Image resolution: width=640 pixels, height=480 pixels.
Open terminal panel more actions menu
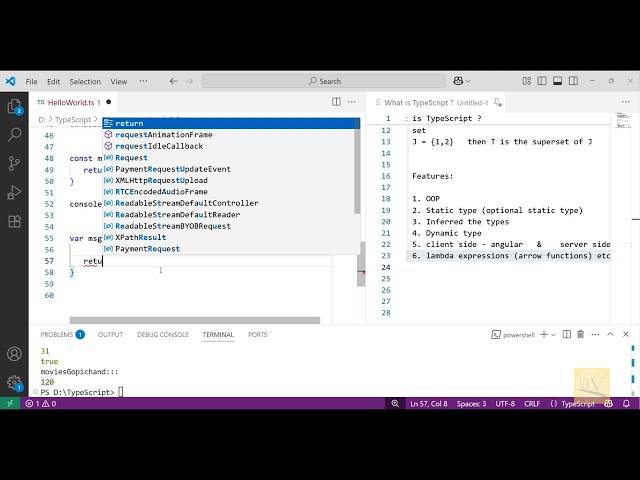coord(596,334)
